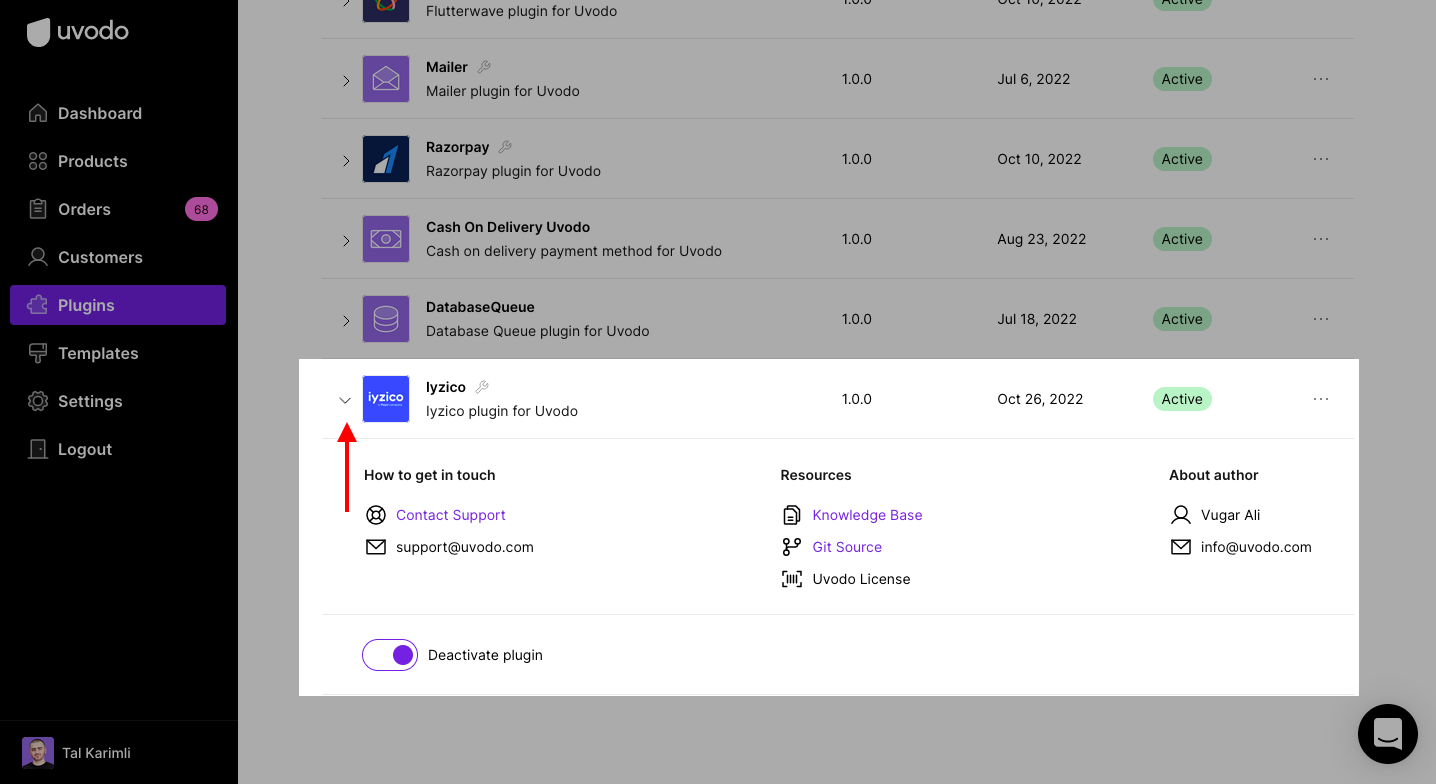Click the Razorpay plugin logo
Image resolution: width=1436 pixels, height=784 pixels.
click(x=386, y=159)
